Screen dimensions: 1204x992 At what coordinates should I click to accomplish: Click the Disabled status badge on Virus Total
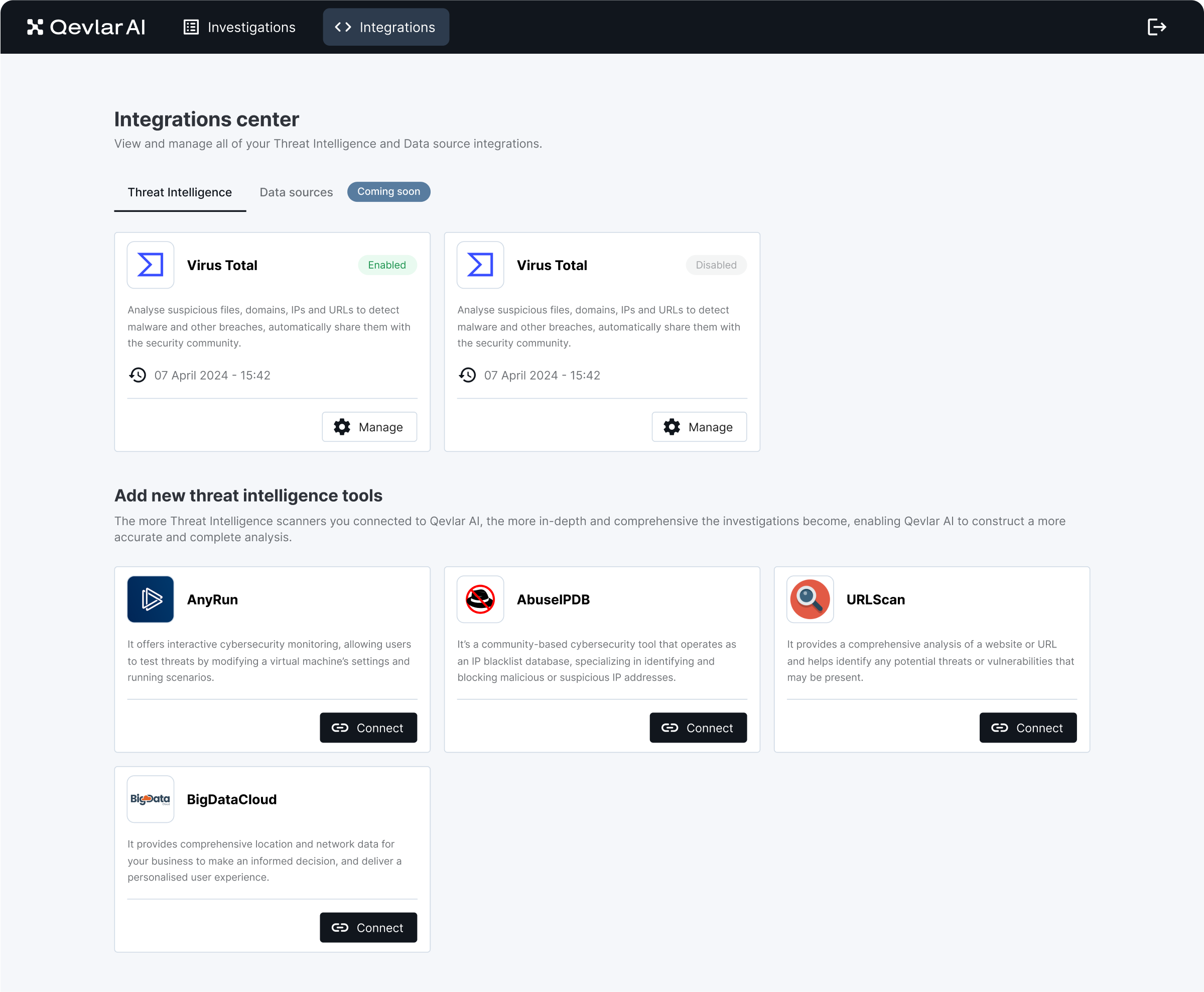point(716,265)
